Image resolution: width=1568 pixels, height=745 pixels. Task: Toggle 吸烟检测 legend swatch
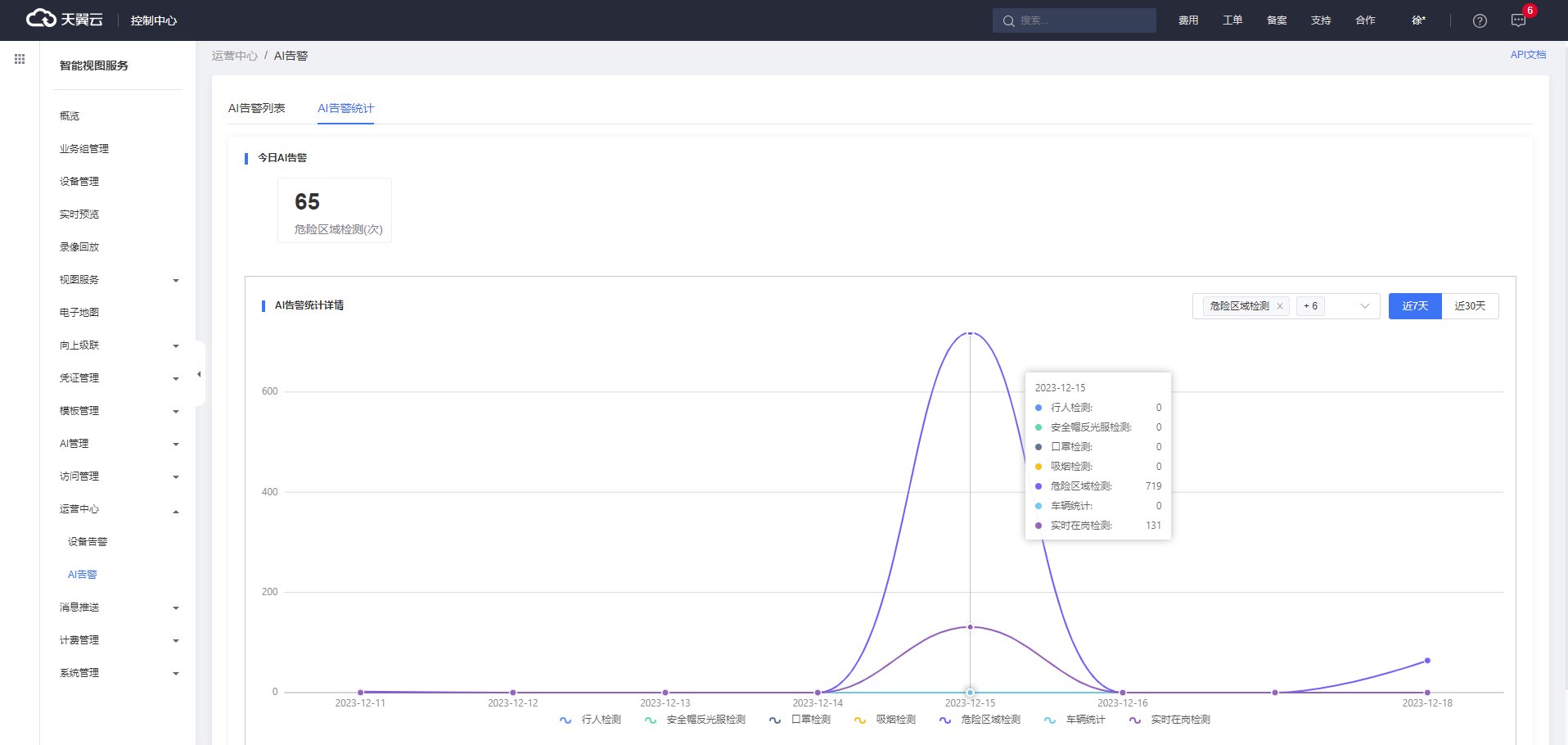click(859, 720)
